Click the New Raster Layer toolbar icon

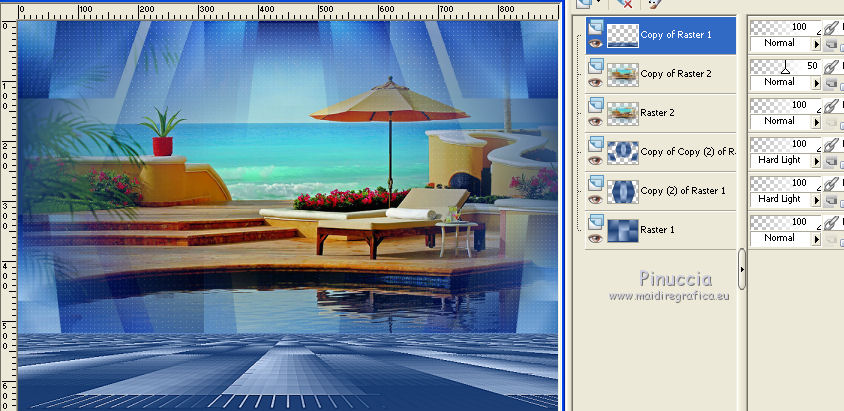click(584, 3)
